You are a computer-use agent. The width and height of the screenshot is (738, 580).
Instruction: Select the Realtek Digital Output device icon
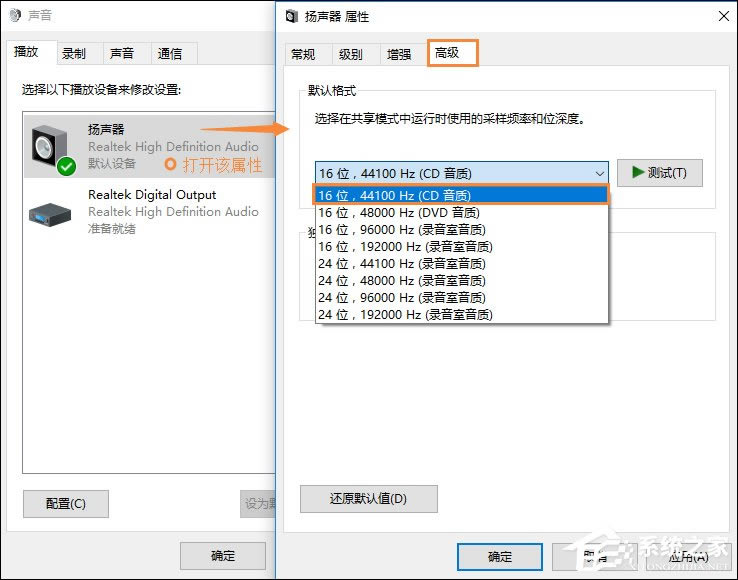(x=50, y=214)
